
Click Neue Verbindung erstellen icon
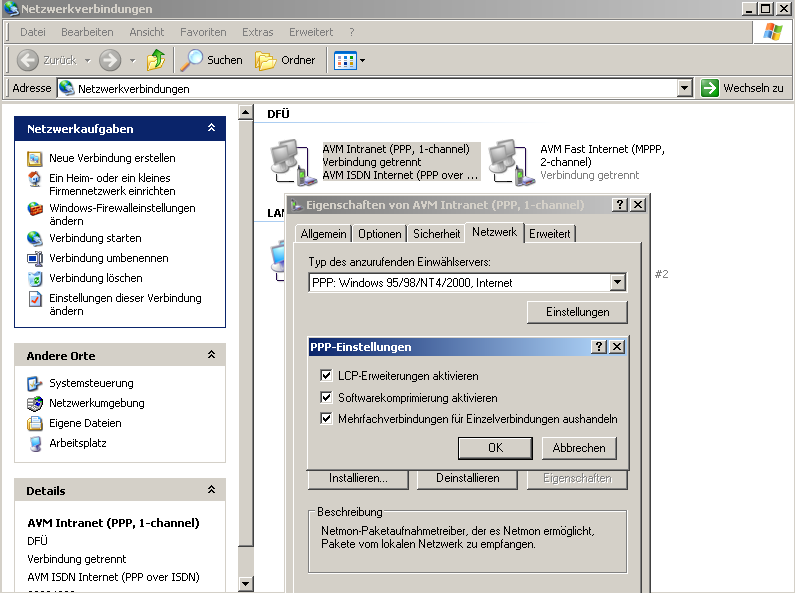coord(34,159)
